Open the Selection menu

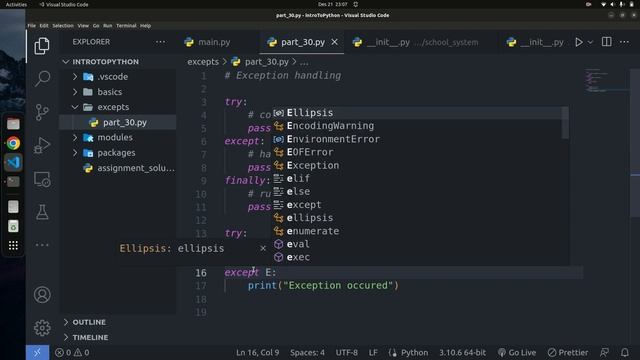pos(63,25)
